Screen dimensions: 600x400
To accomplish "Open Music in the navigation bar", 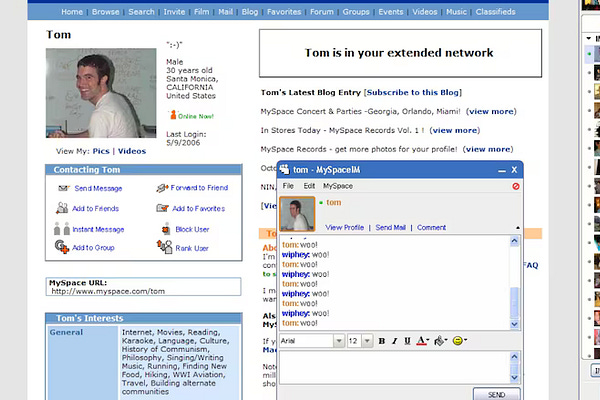I will [x=456, y=12].
